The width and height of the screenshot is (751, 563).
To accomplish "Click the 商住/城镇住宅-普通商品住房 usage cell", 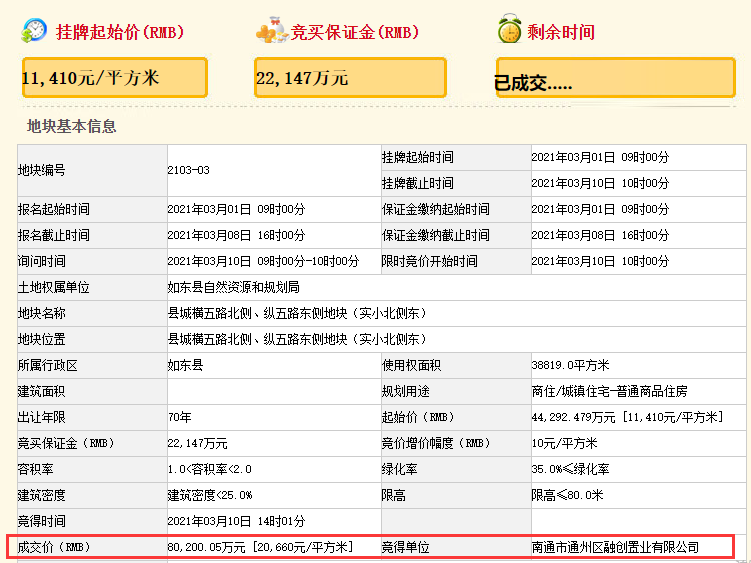I will coord(638,391).
